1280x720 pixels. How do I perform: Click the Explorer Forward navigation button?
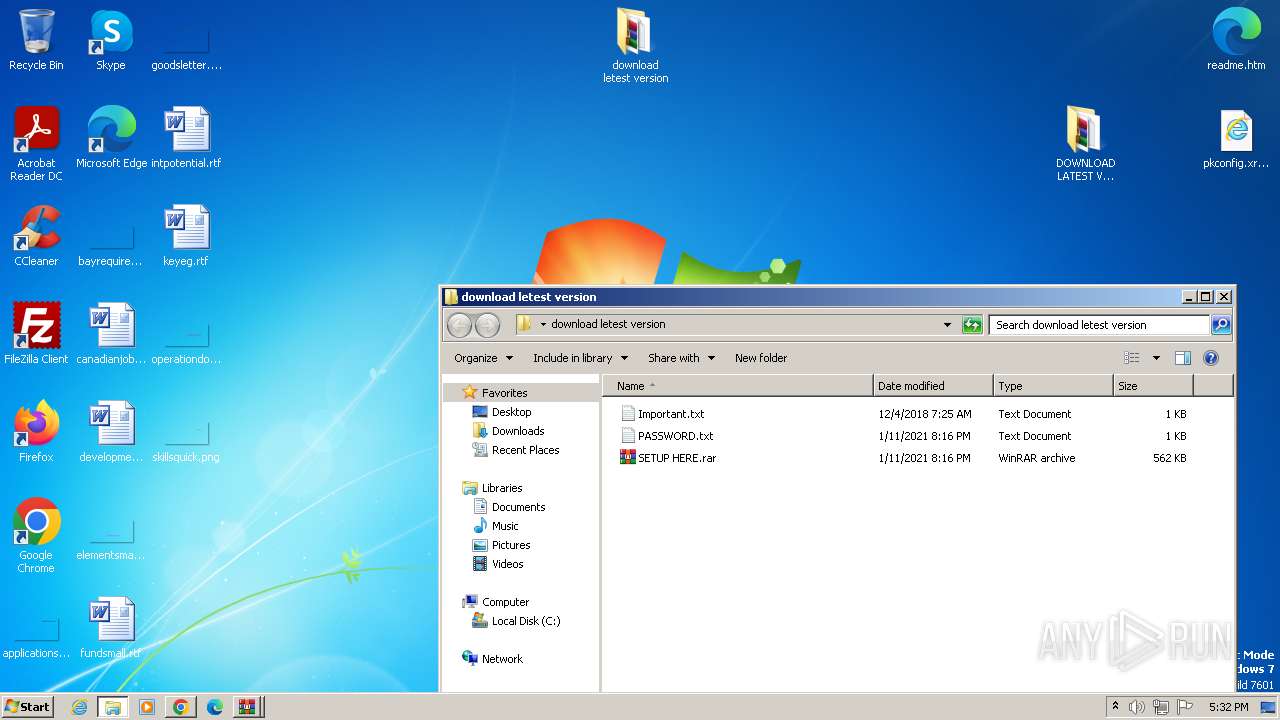coord(487,325)
